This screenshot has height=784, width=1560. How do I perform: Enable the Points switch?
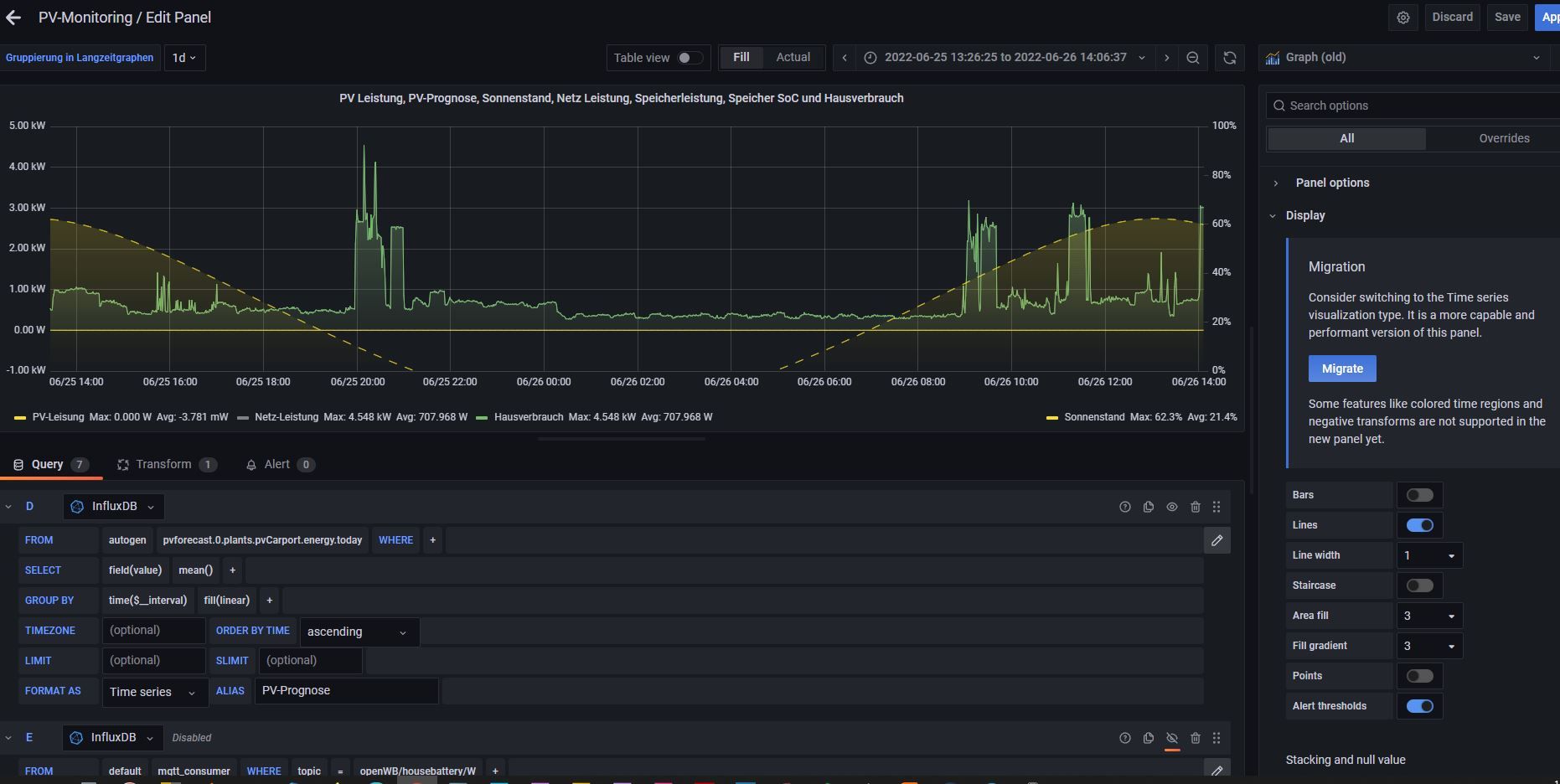1420,676
